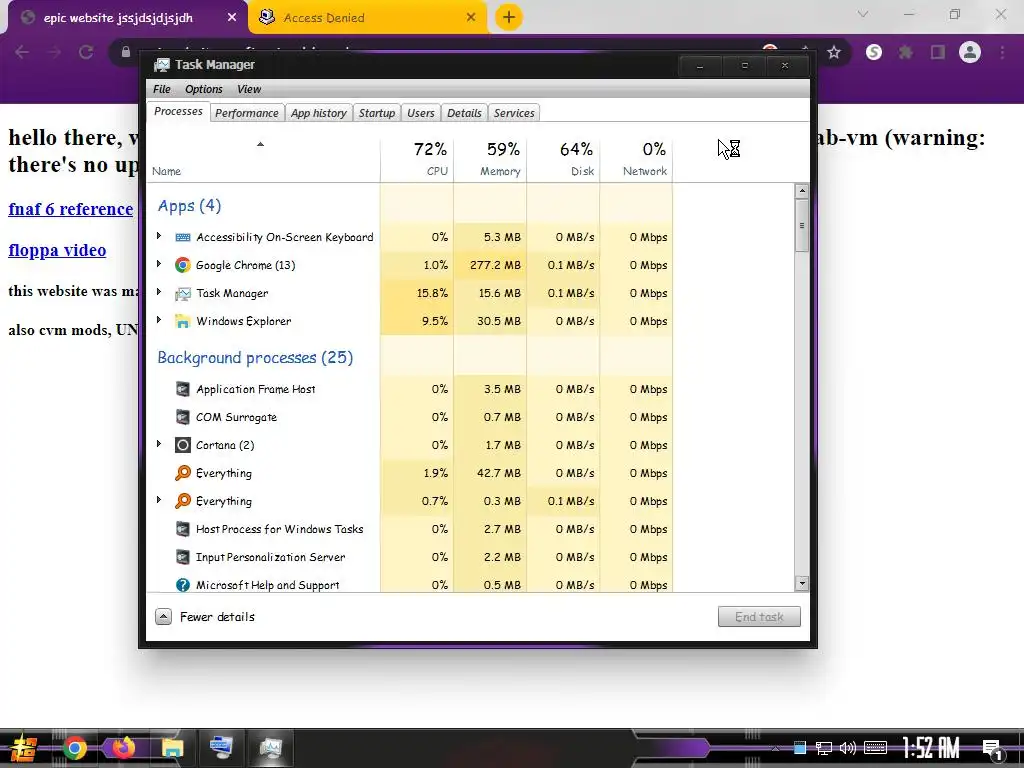The height and width of the screenshot is (768, 1024).
Task: Click the Chrome profile avatar icon
Action: (970, 52)
